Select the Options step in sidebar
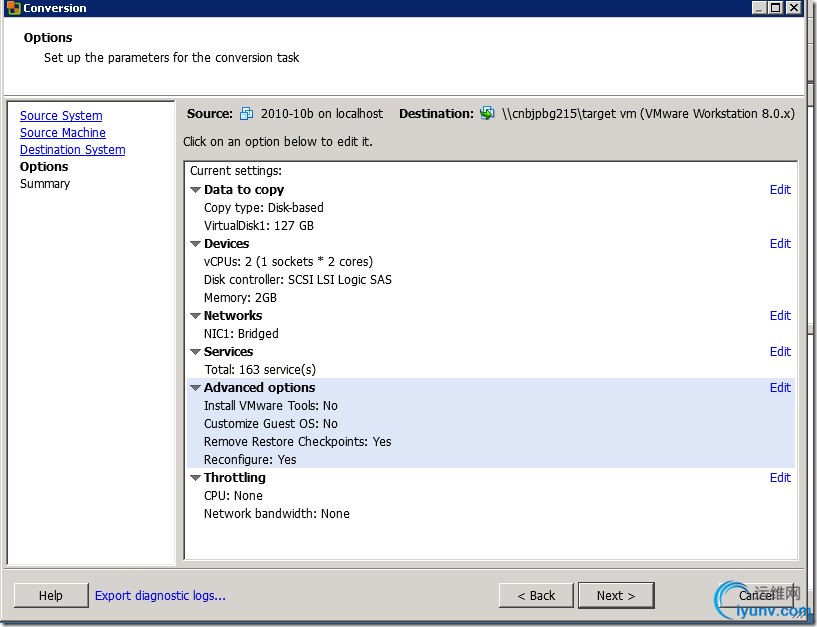This screenshot has height=627, width=817. point(44,167)
